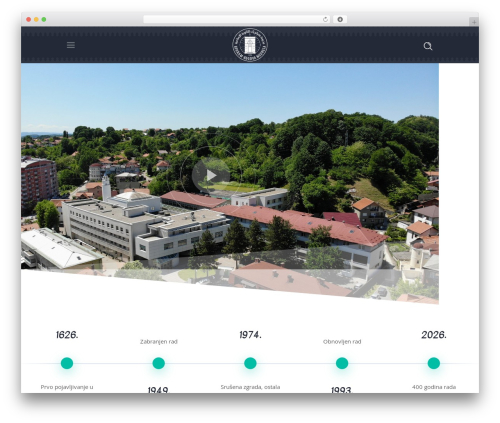Click the "1974." year heading
Screen dimensions: 500x423
click(x=250, y=335)
